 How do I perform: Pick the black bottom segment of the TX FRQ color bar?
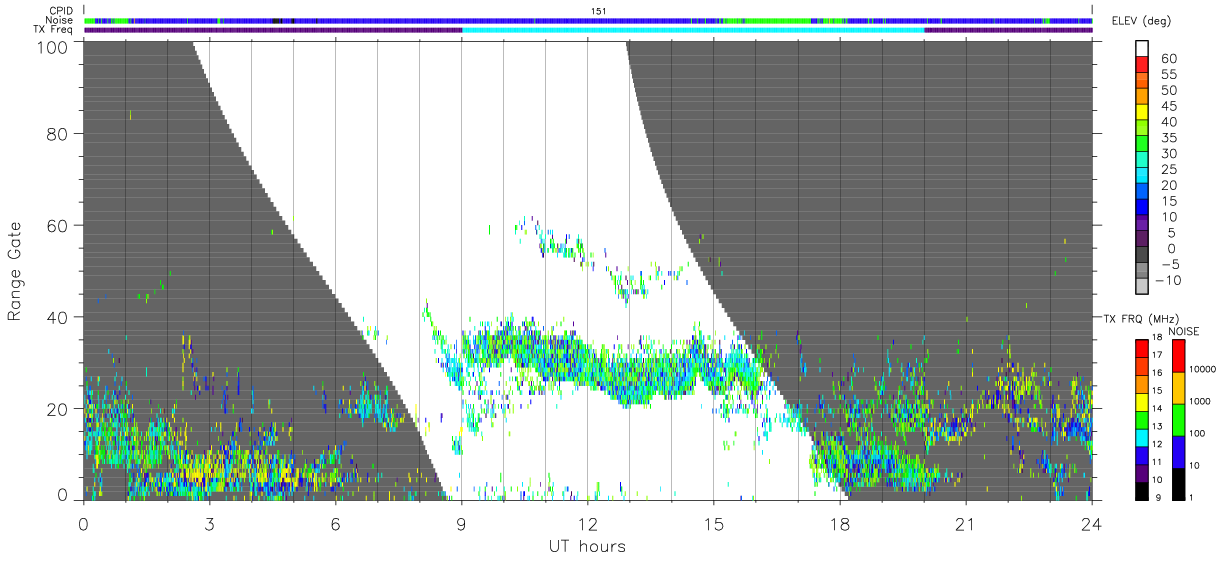[1144, 492]
